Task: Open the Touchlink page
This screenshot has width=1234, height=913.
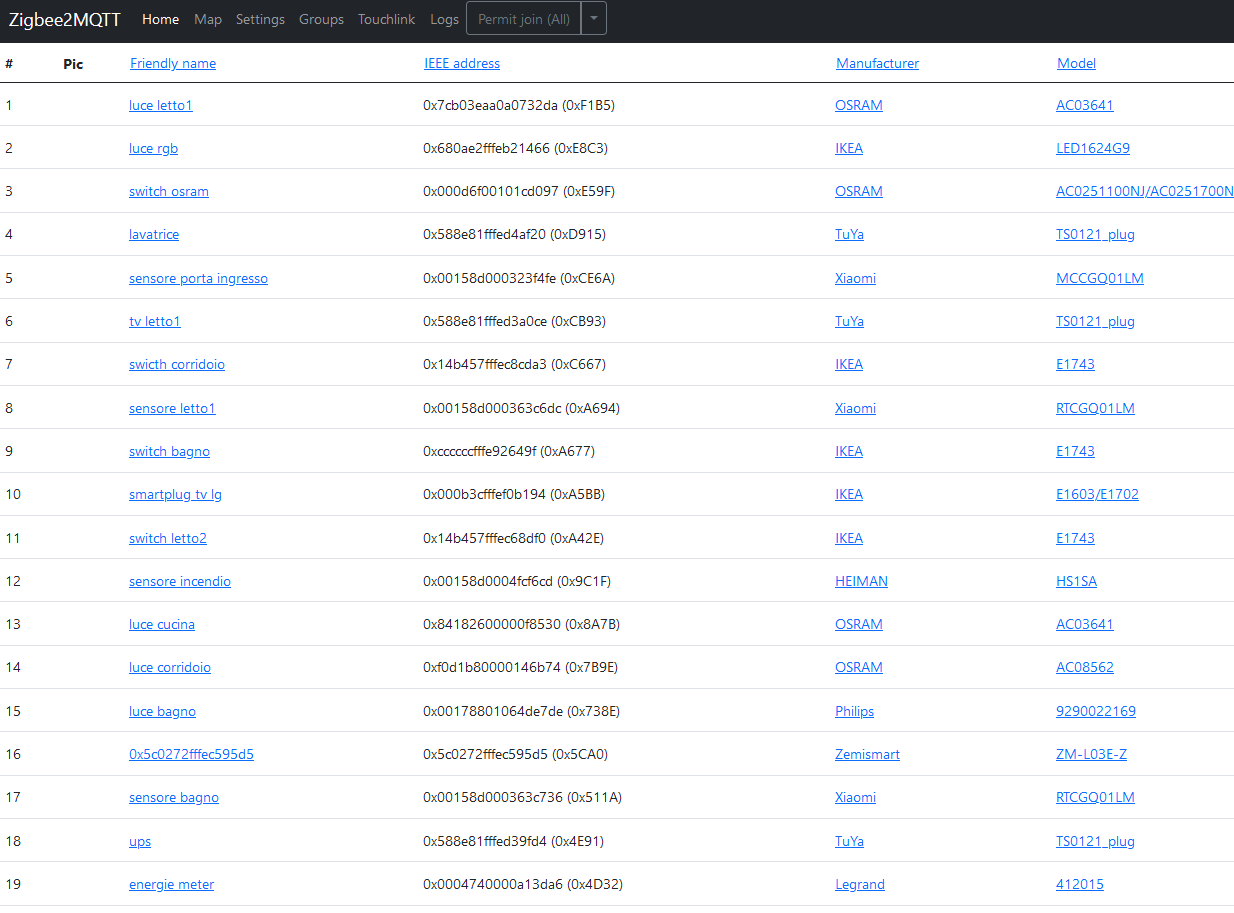Action: [386, 18]
